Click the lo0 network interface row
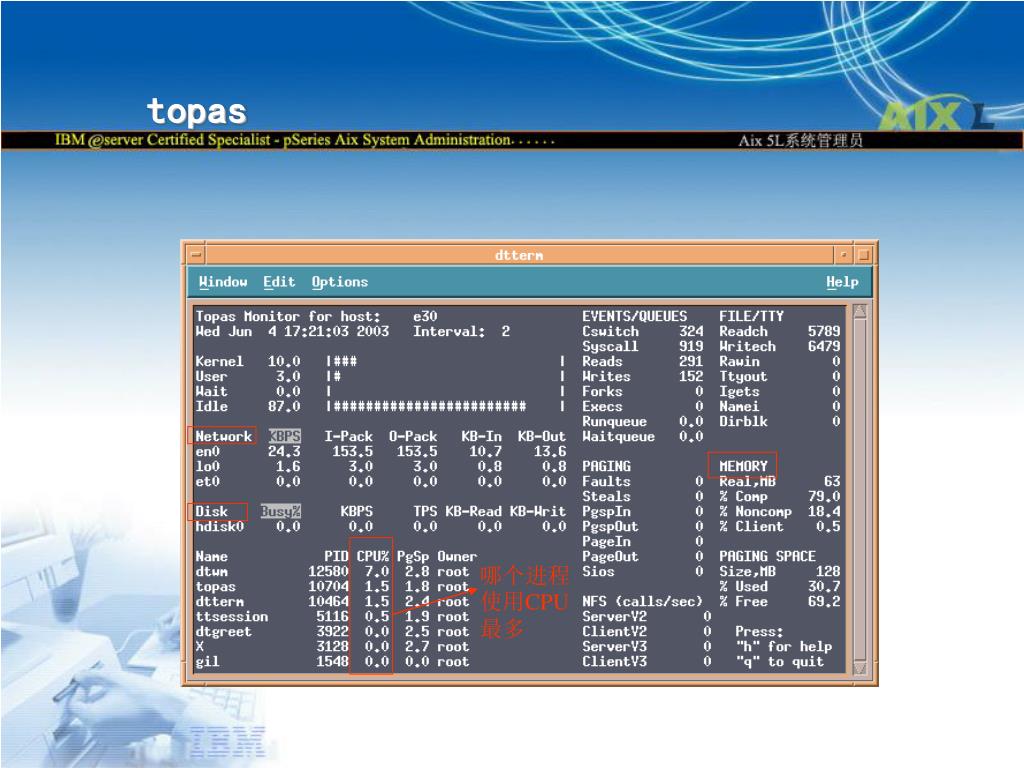This screenshot has width=1024, height=768. click(381, 466)
